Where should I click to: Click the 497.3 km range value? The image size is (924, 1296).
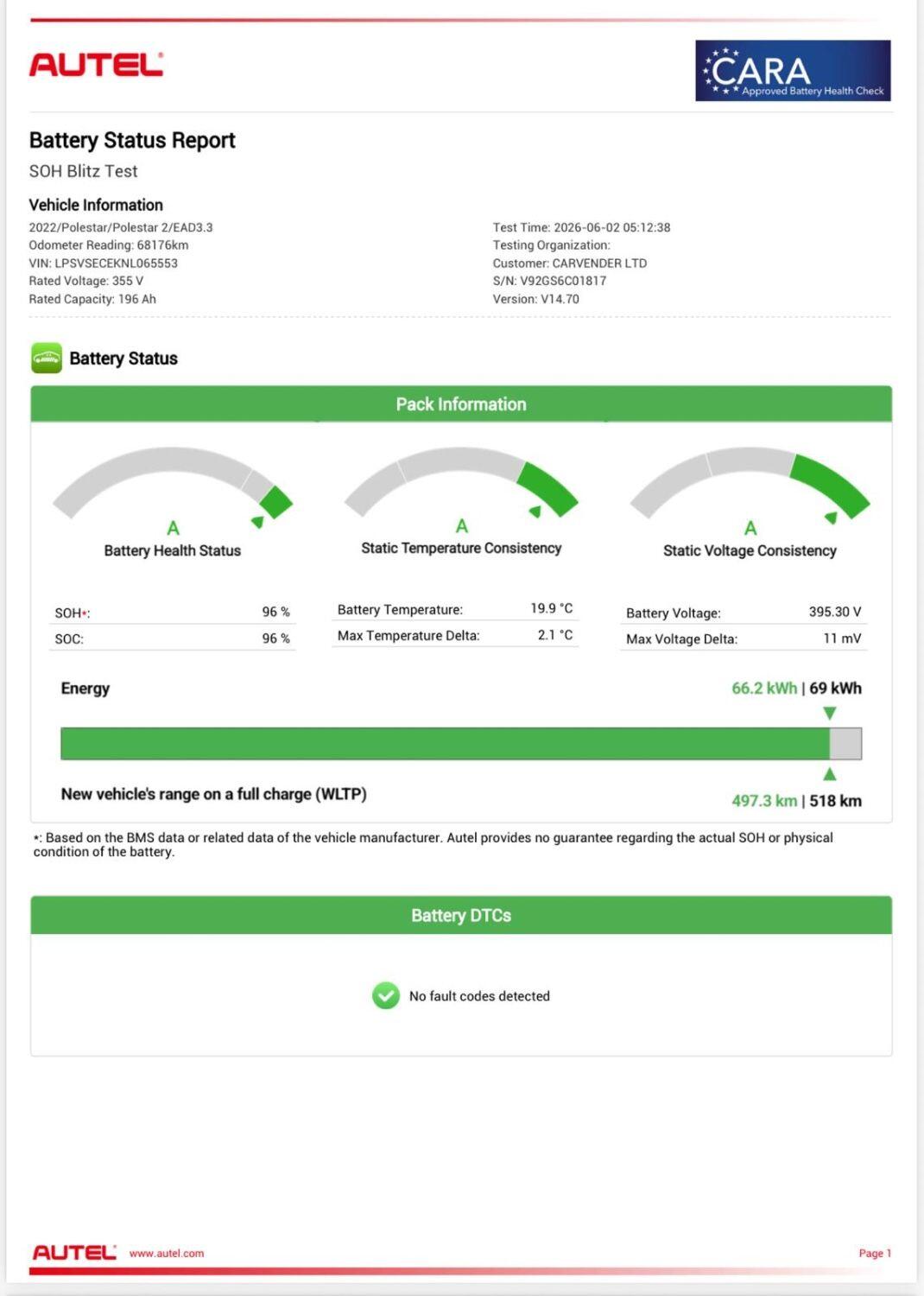point(764,801)
